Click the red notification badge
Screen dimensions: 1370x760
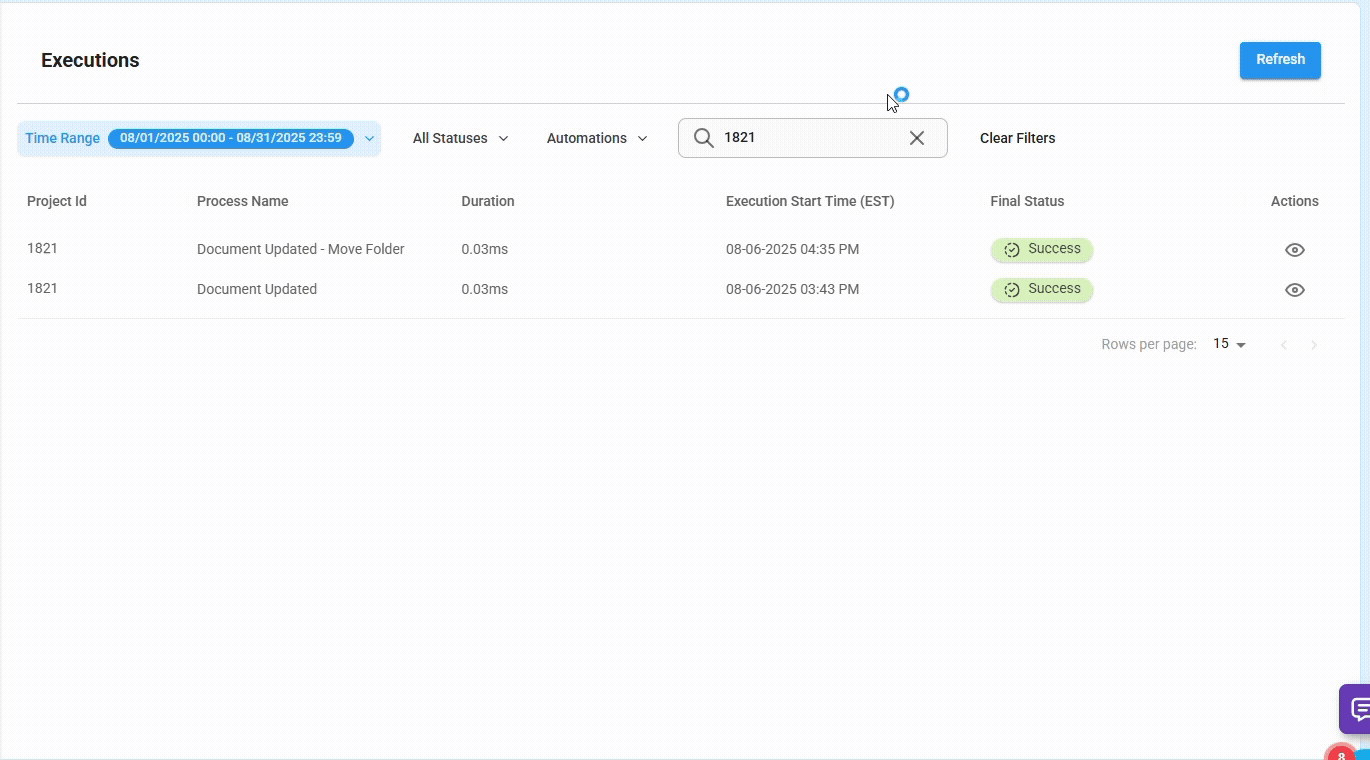point(1341,753)
